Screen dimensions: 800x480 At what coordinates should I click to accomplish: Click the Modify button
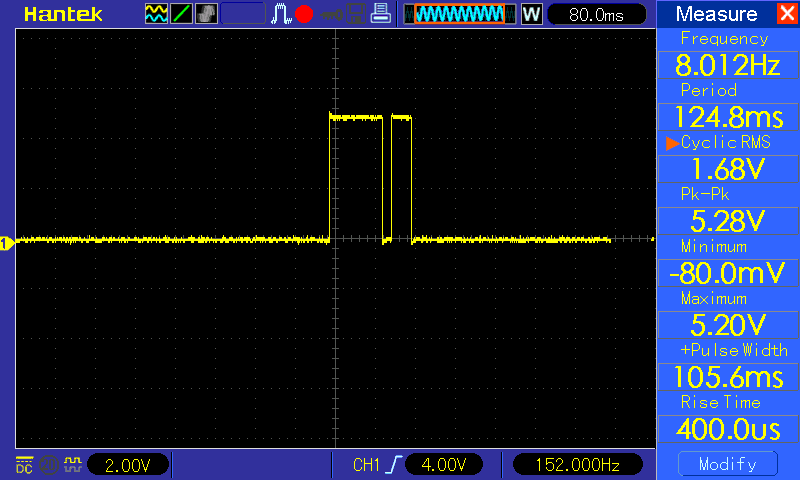728,464
